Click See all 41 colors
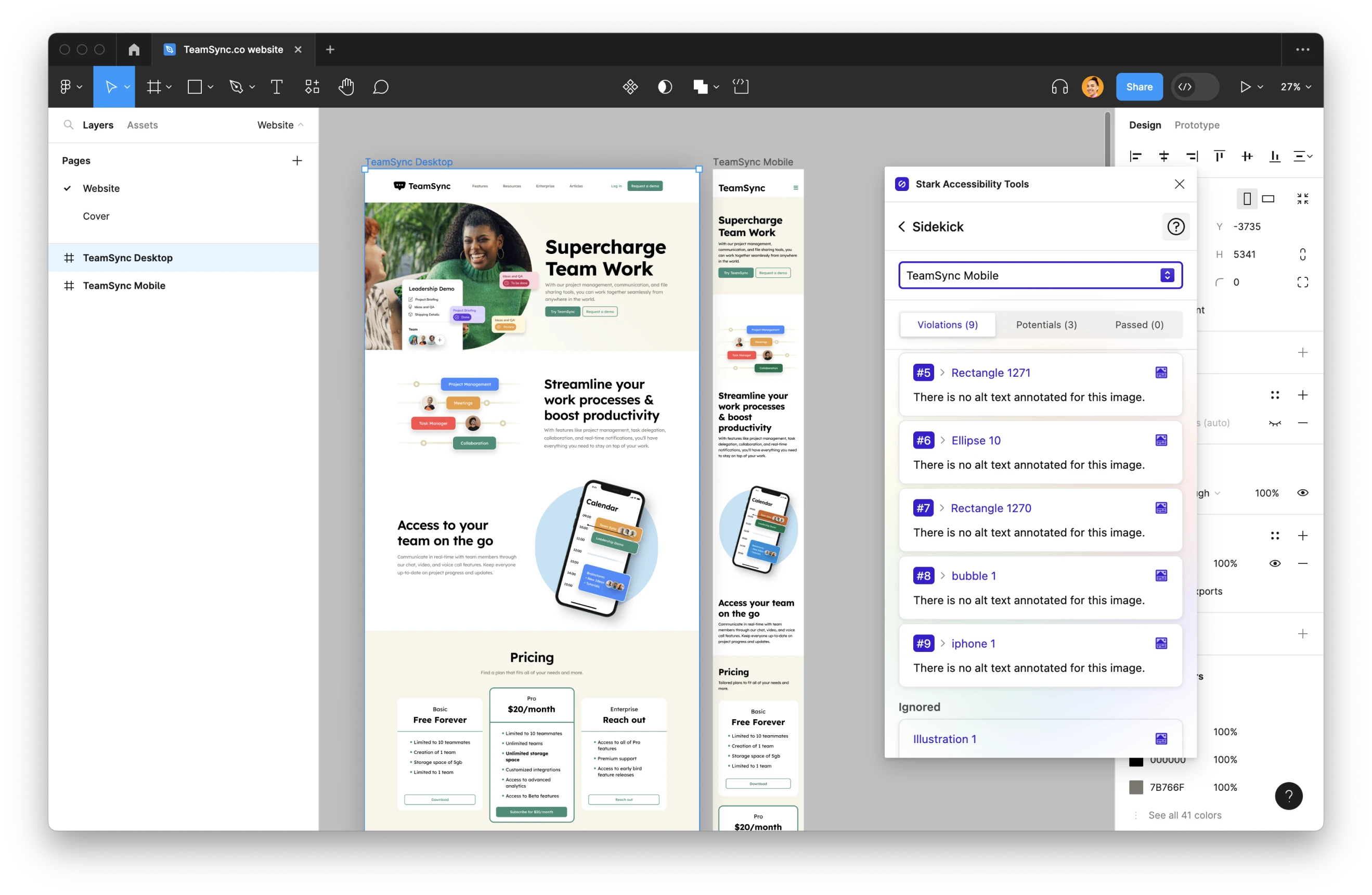1372x895 pixels. [1185, 815]
